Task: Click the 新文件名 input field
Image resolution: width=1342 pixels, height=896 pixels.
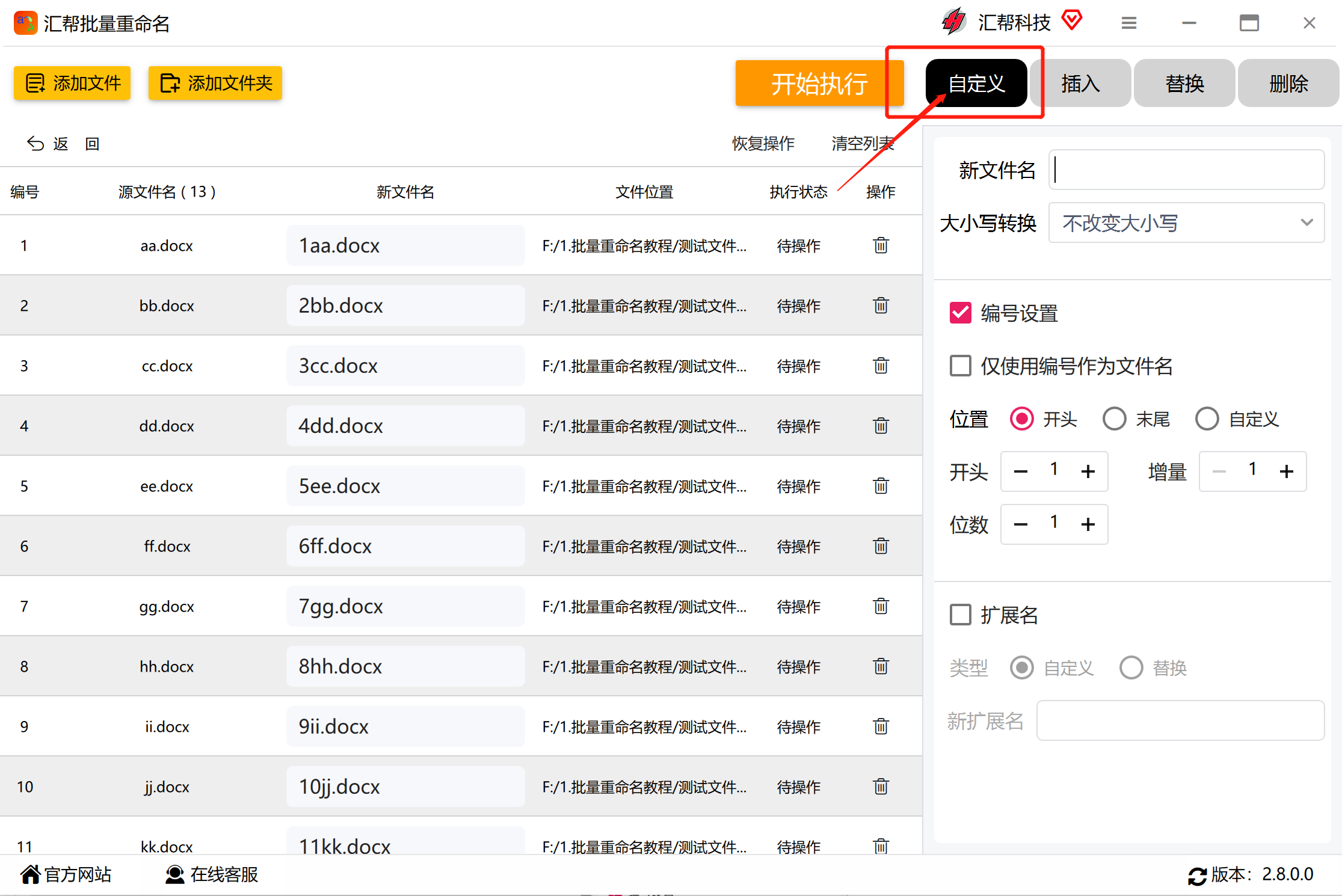Action: tap(1186, 170)
